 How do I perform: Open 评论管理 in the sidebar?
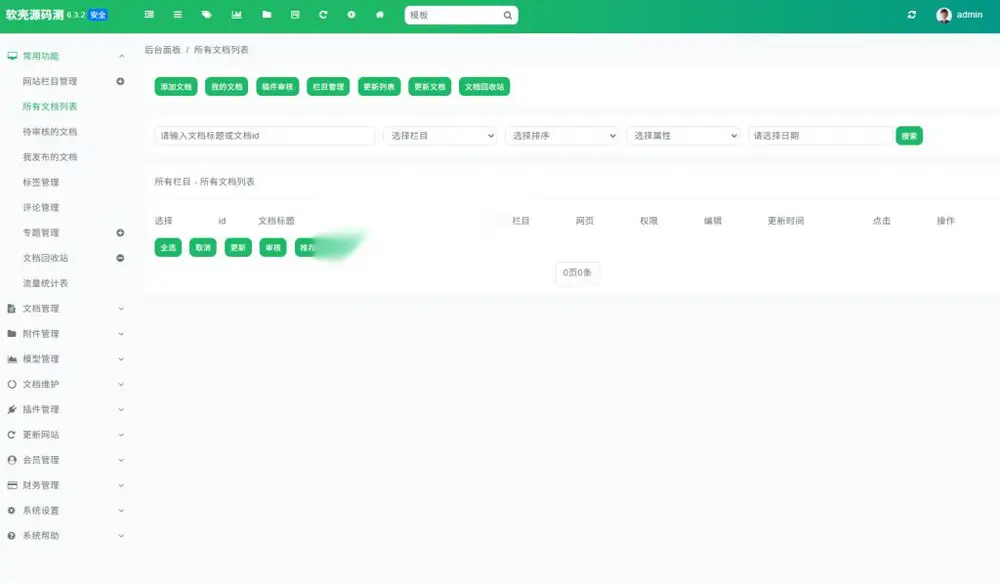(41, 207)
